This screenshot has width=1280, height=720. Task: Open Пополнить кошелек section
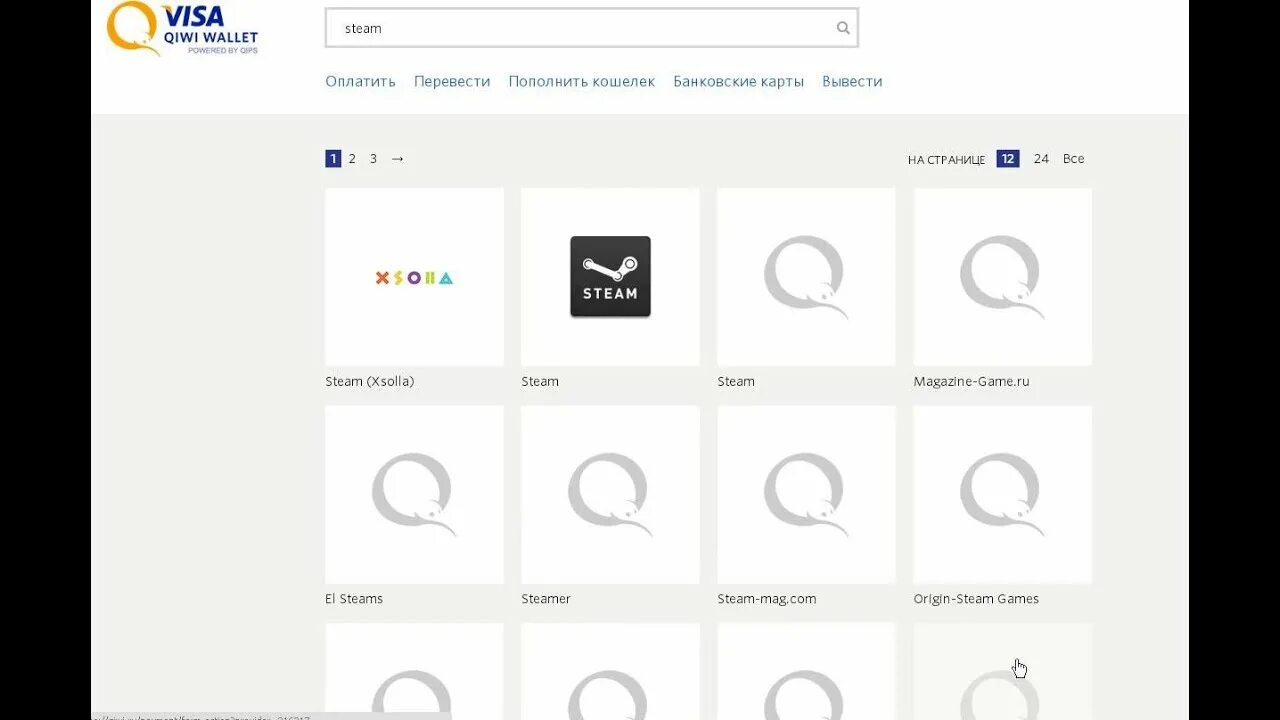(582, 82)
